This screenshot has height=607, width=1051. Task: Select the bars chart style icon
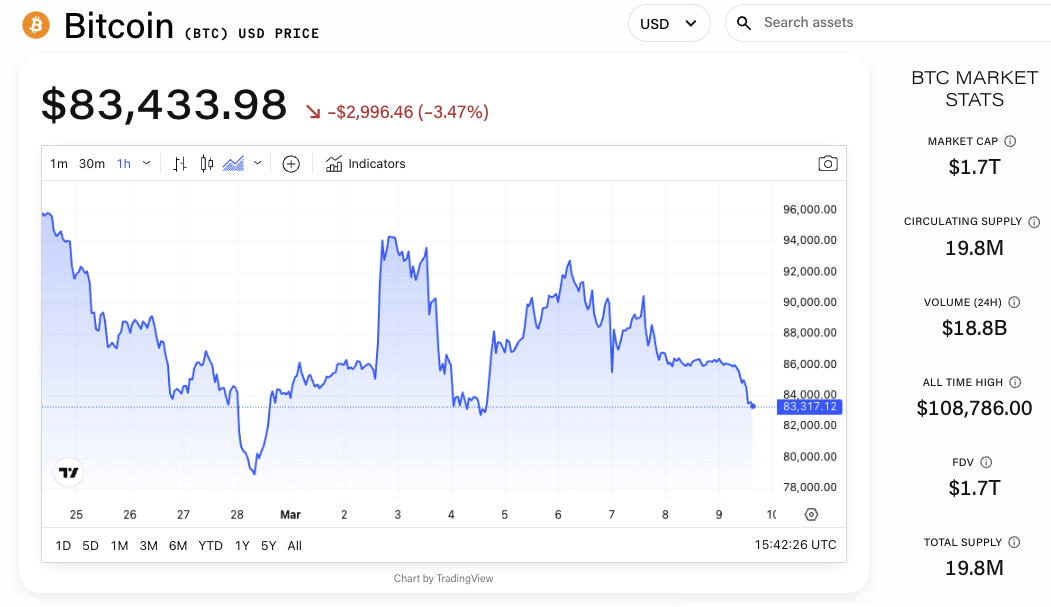pos(180,164)
